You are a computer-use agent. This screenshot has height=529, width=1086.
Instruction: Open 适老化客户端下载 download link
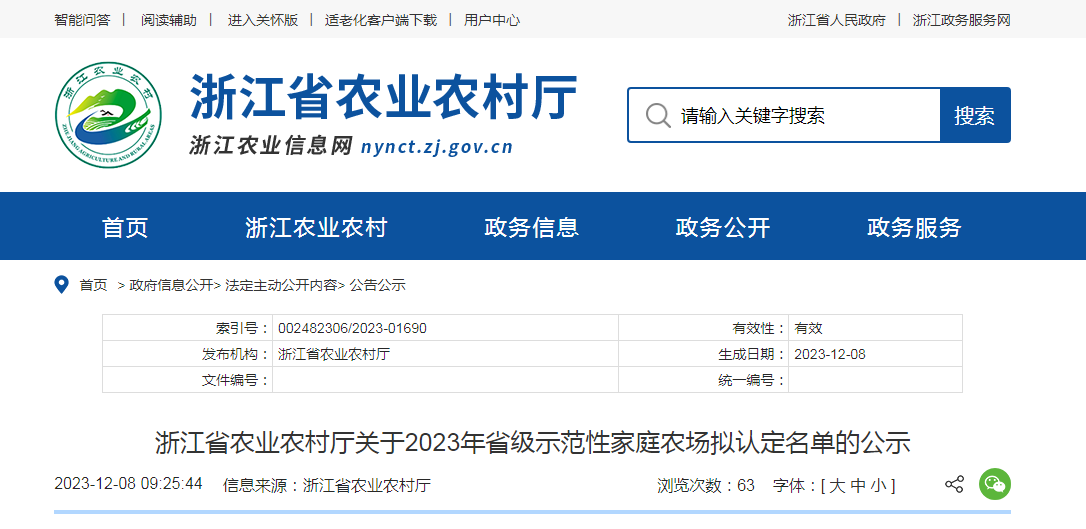tap(381, 20)
